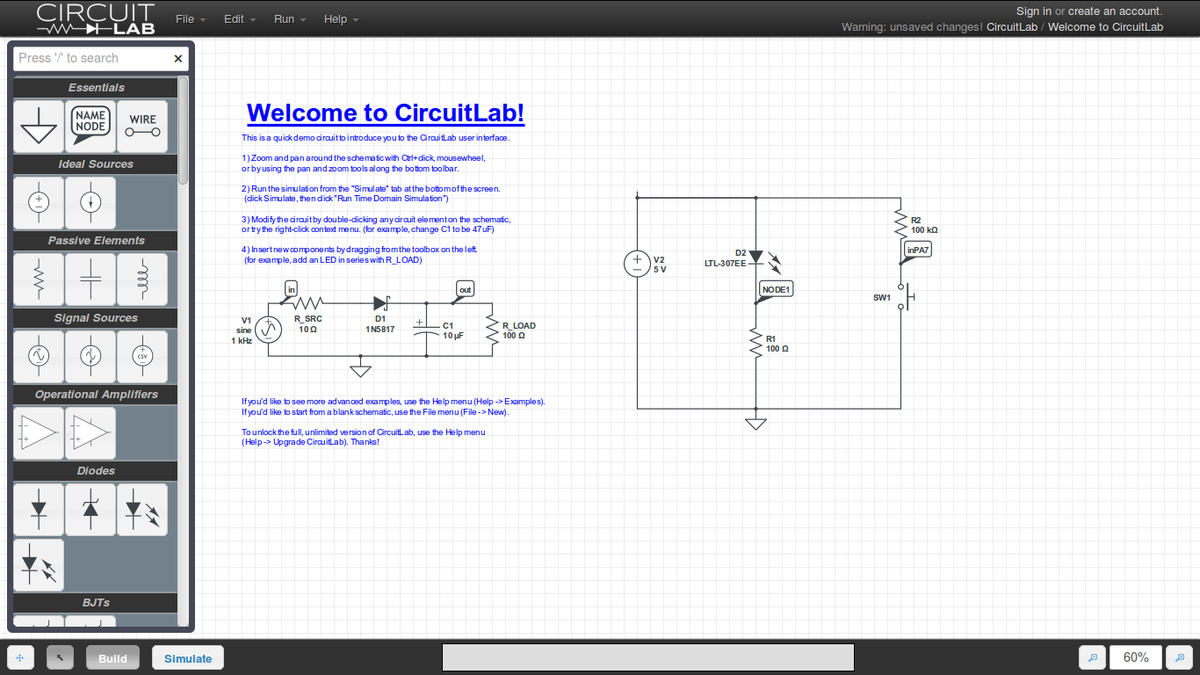Screen dimensions: 1200x675
Task: Toggle the pointer selection tool
Action: coord(61,658)
